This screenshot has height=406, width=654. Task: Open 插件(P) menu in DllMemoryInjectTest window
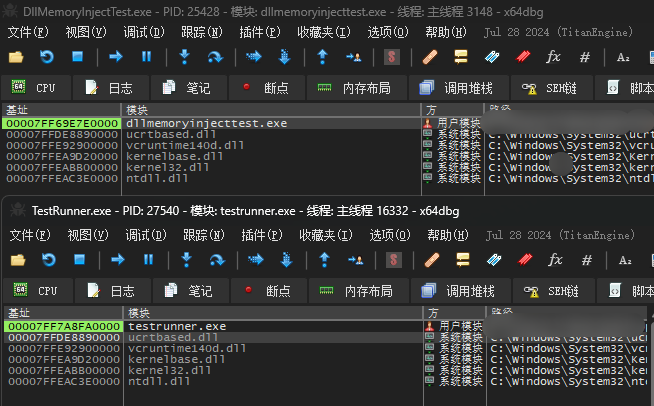[260, 32]
